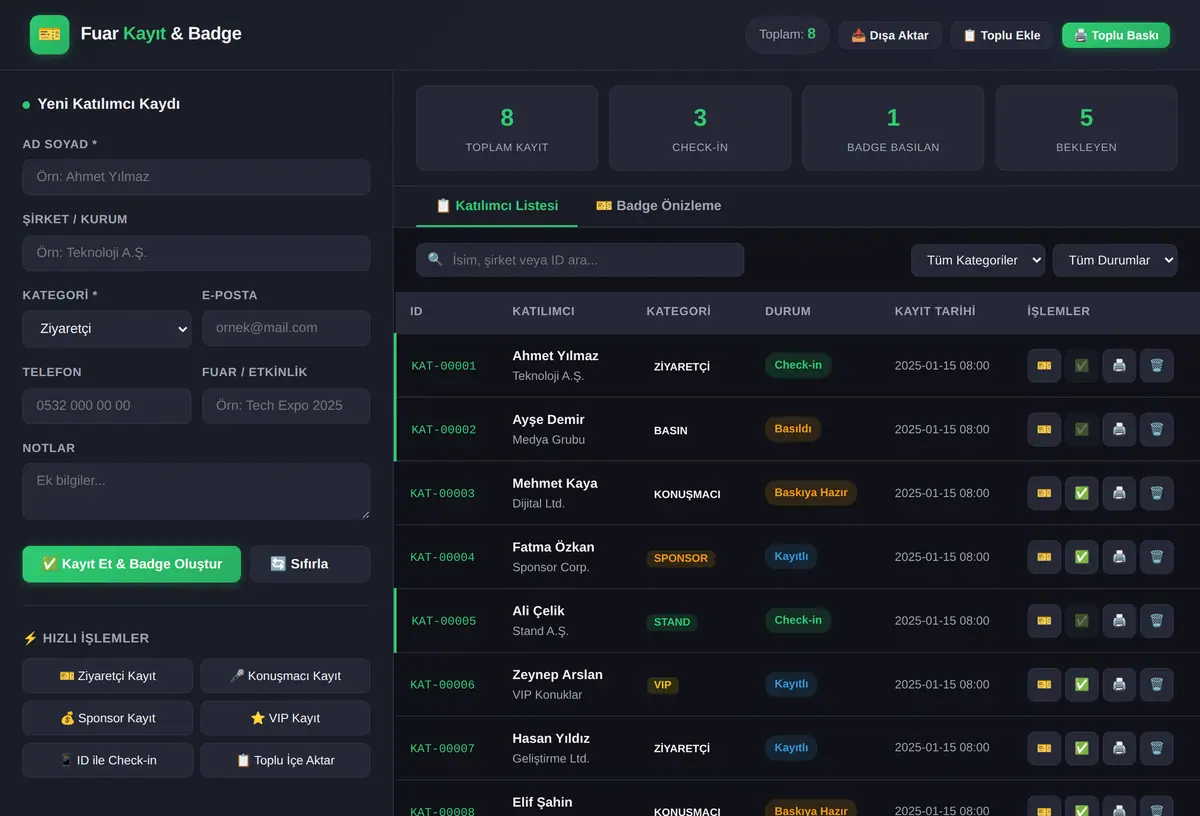Delete Hasan Yıldız from the list
This screenshot has width=1200, height=816.
tap(1156, 748)
